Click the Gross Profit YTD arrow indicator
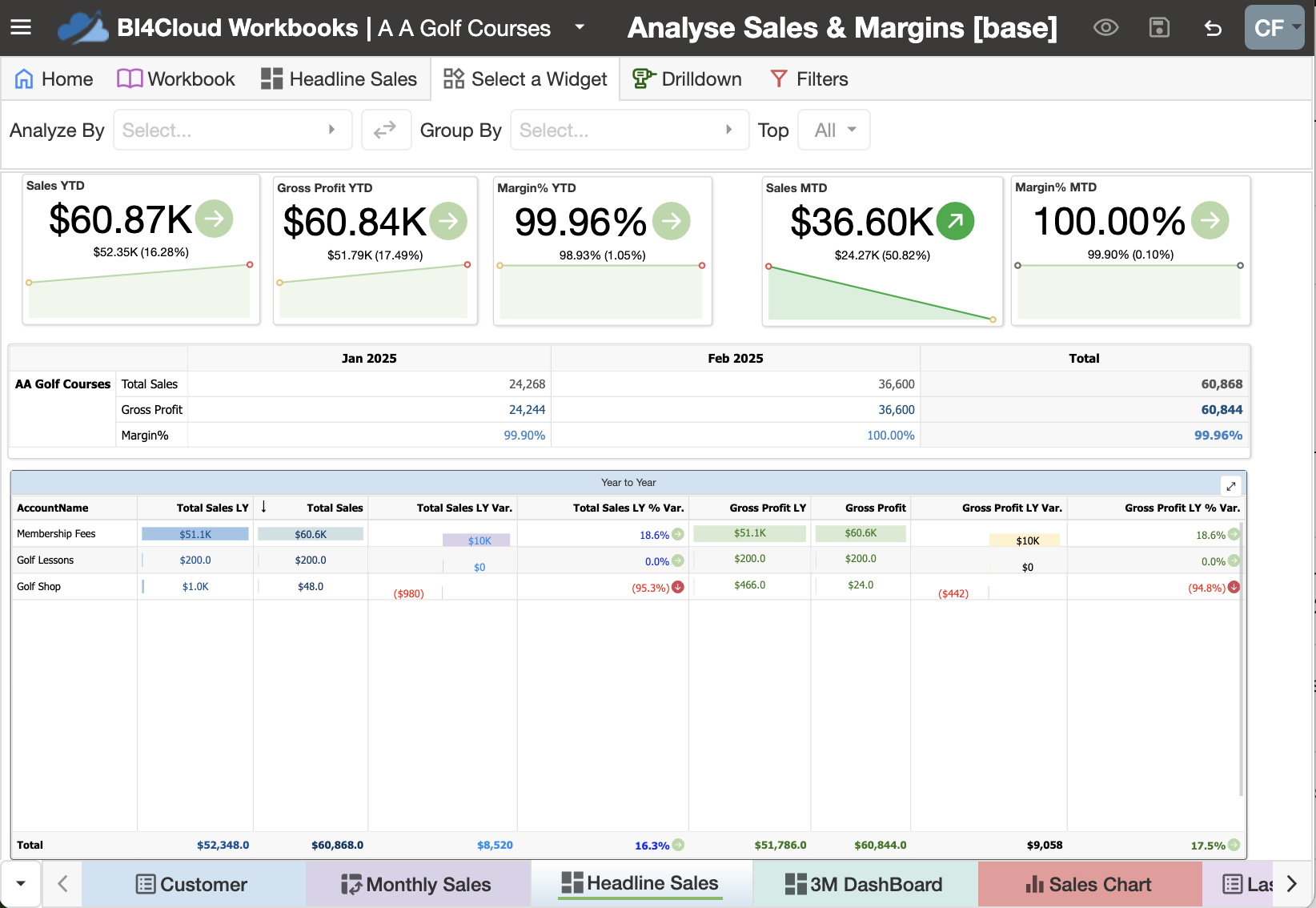Viewport: 1316px width, 908px height. [448, 221]
